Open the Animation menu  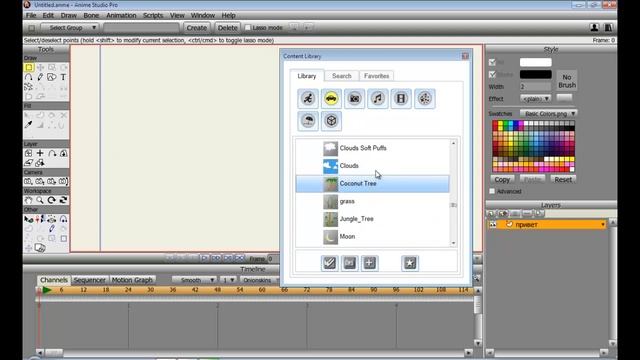[121, 16]
